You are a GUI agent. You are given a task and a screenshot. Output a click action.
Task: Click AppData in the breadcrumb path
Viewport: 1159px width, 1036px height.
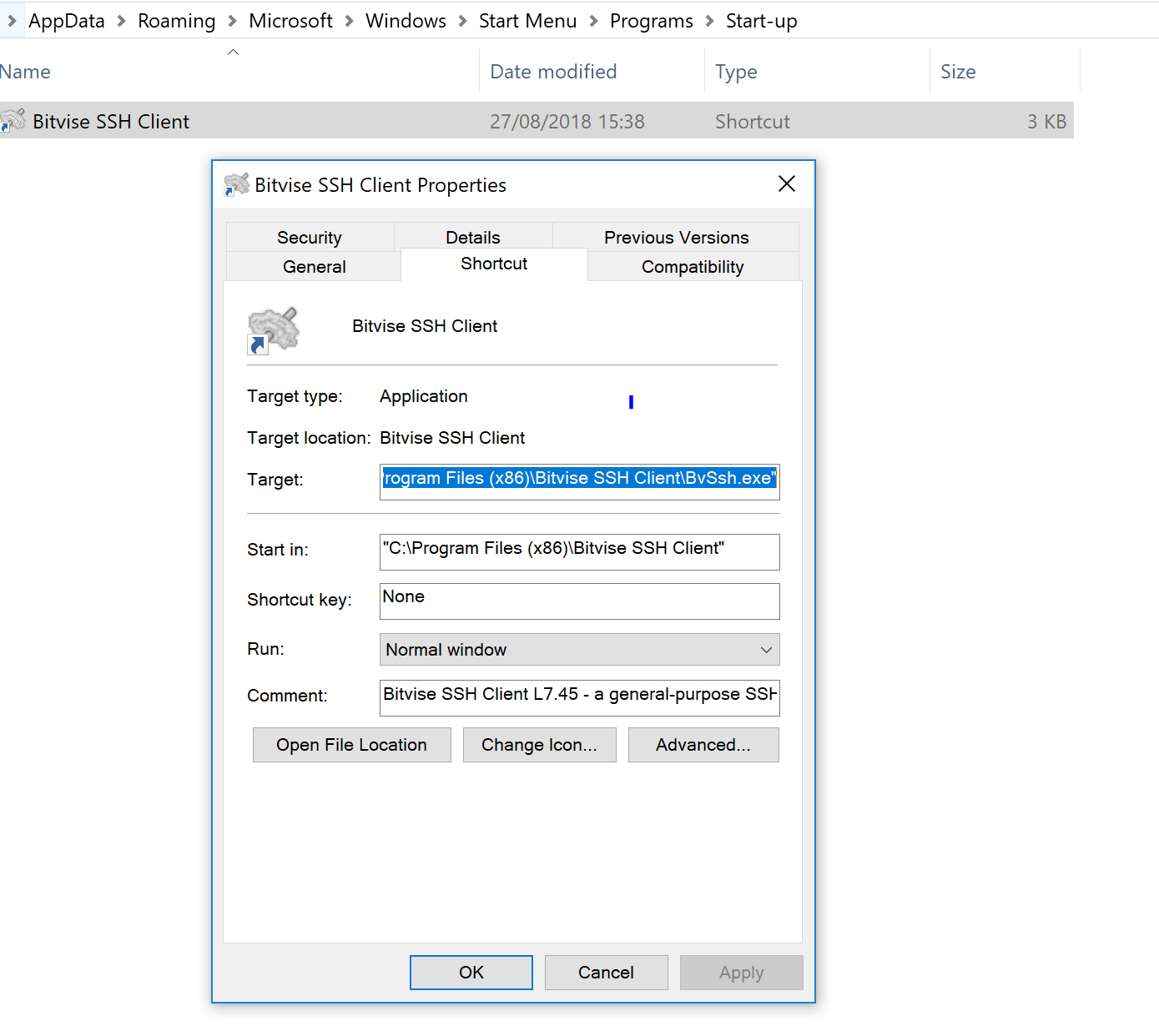coord(67,21)
